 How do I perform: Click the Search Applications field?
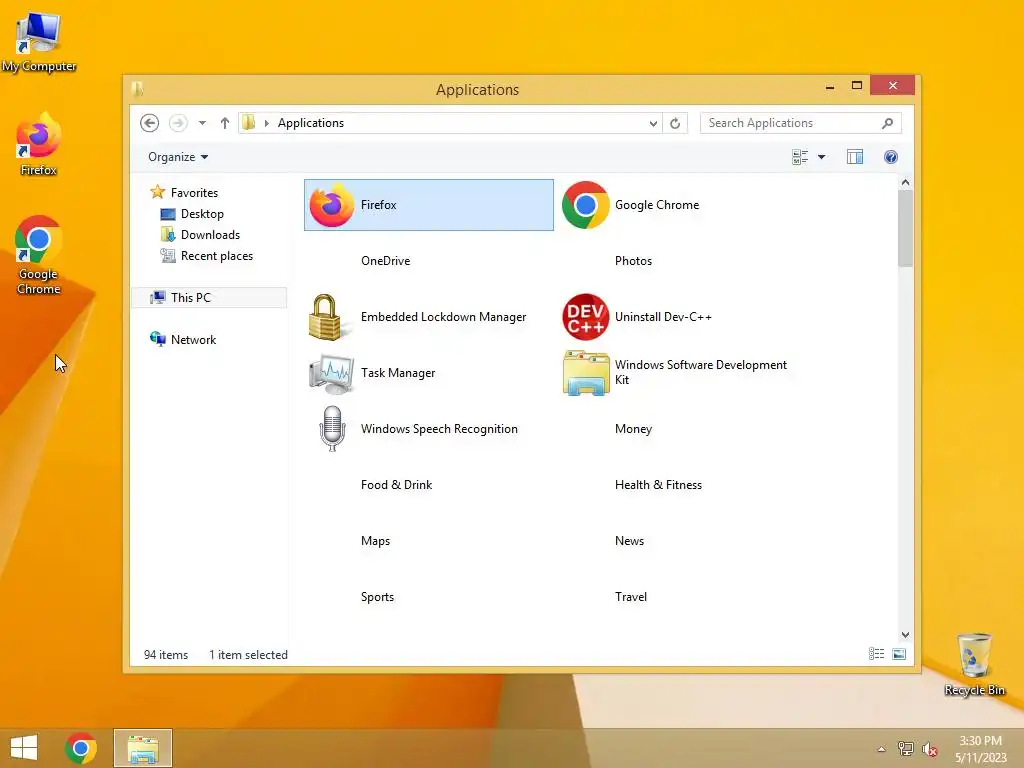[x=790, y=123]
